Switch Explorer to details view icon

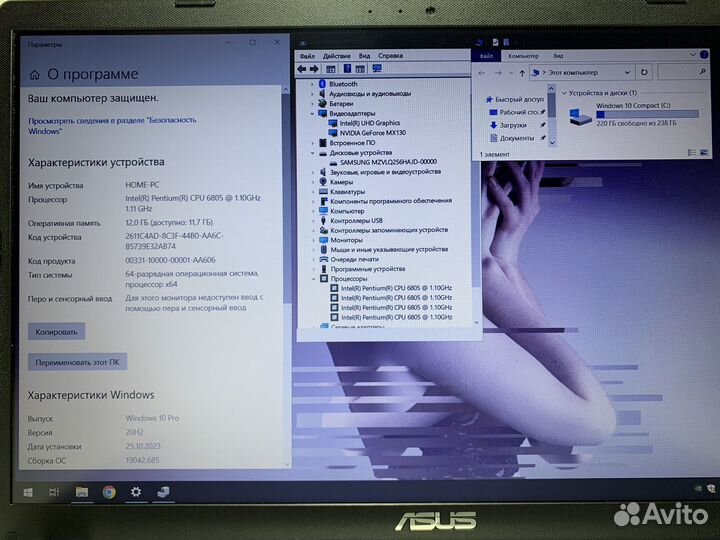click(x=692, y=152)
